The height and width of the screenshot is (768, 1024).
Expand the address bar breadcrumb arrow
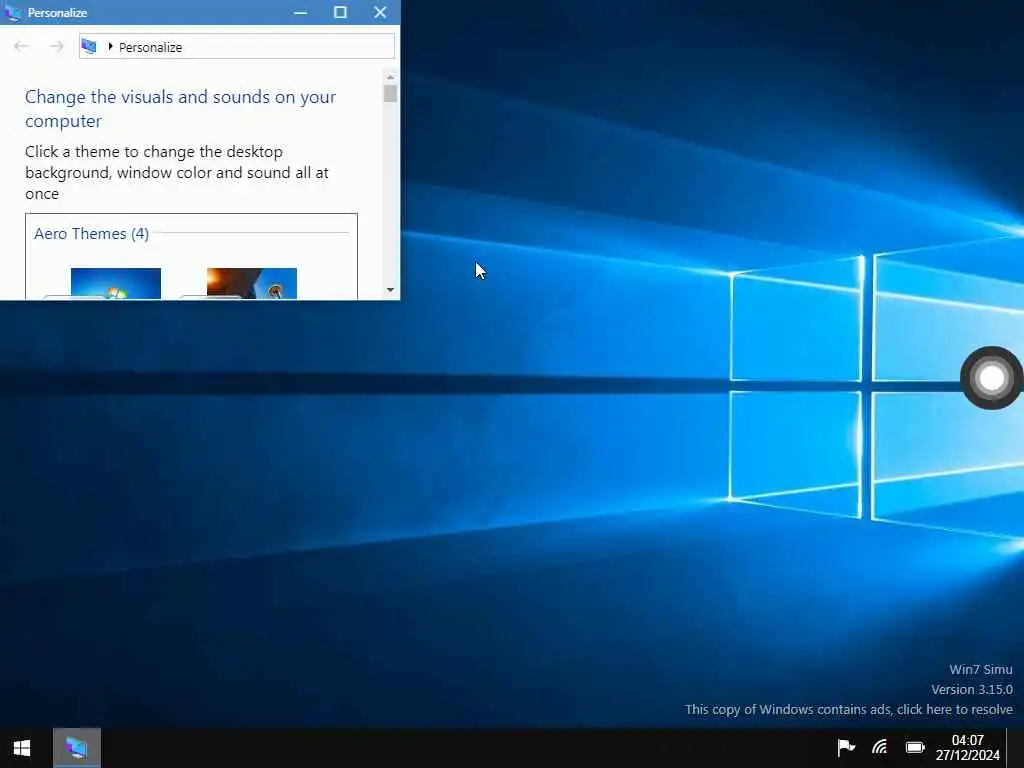(x=110, y=46)
